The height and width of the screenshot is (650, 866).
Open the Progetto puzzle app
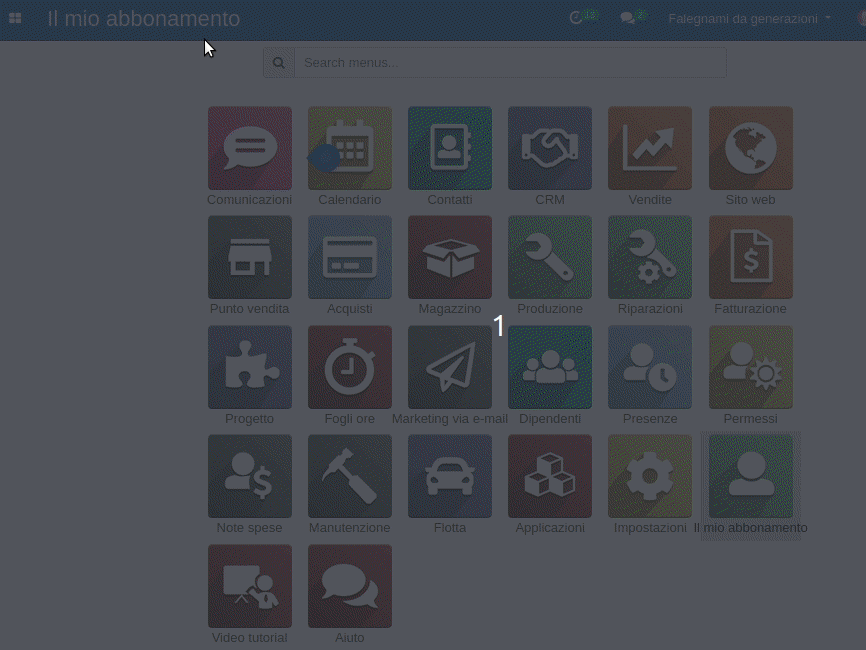point(250,367)
